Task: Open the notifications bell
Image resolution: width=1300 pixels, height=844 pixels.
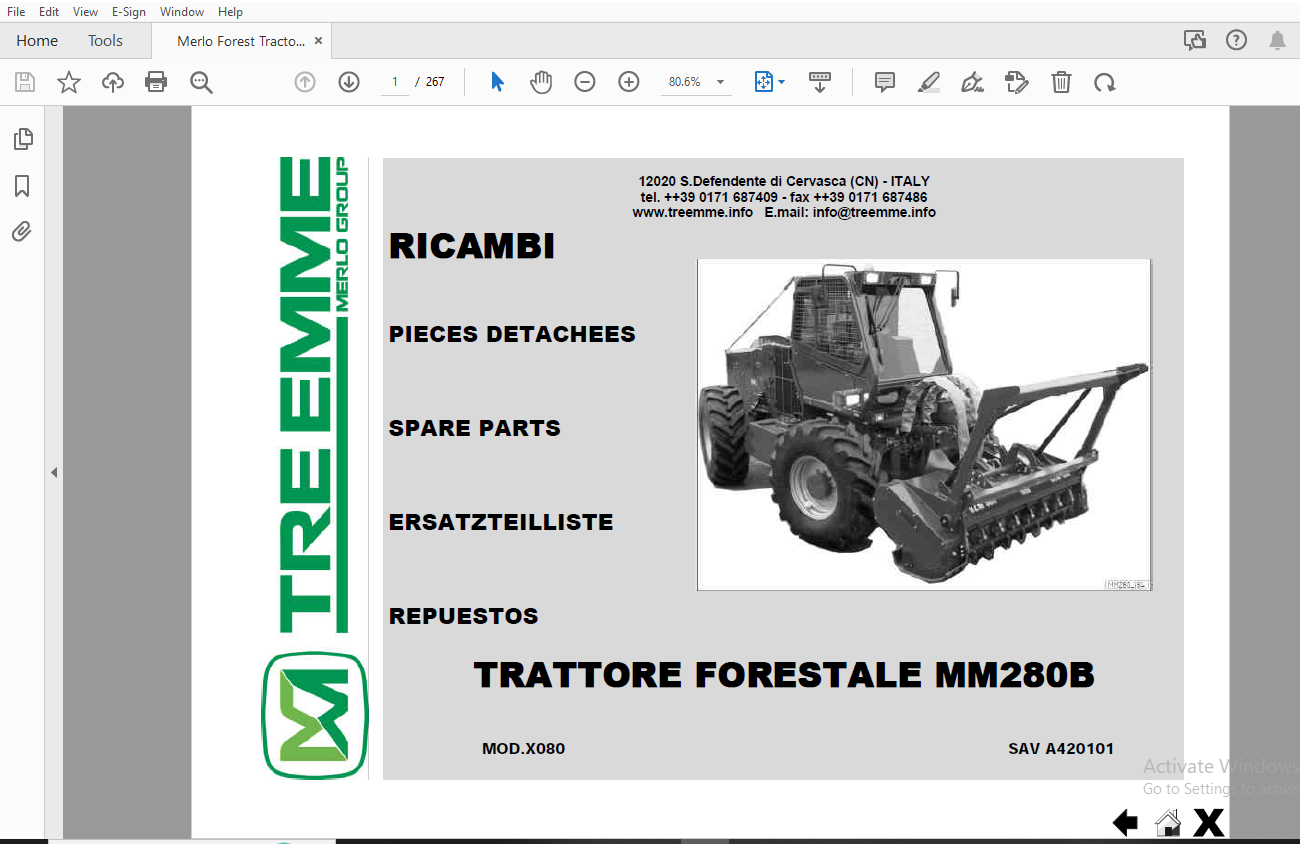Action: point(1277,40)
